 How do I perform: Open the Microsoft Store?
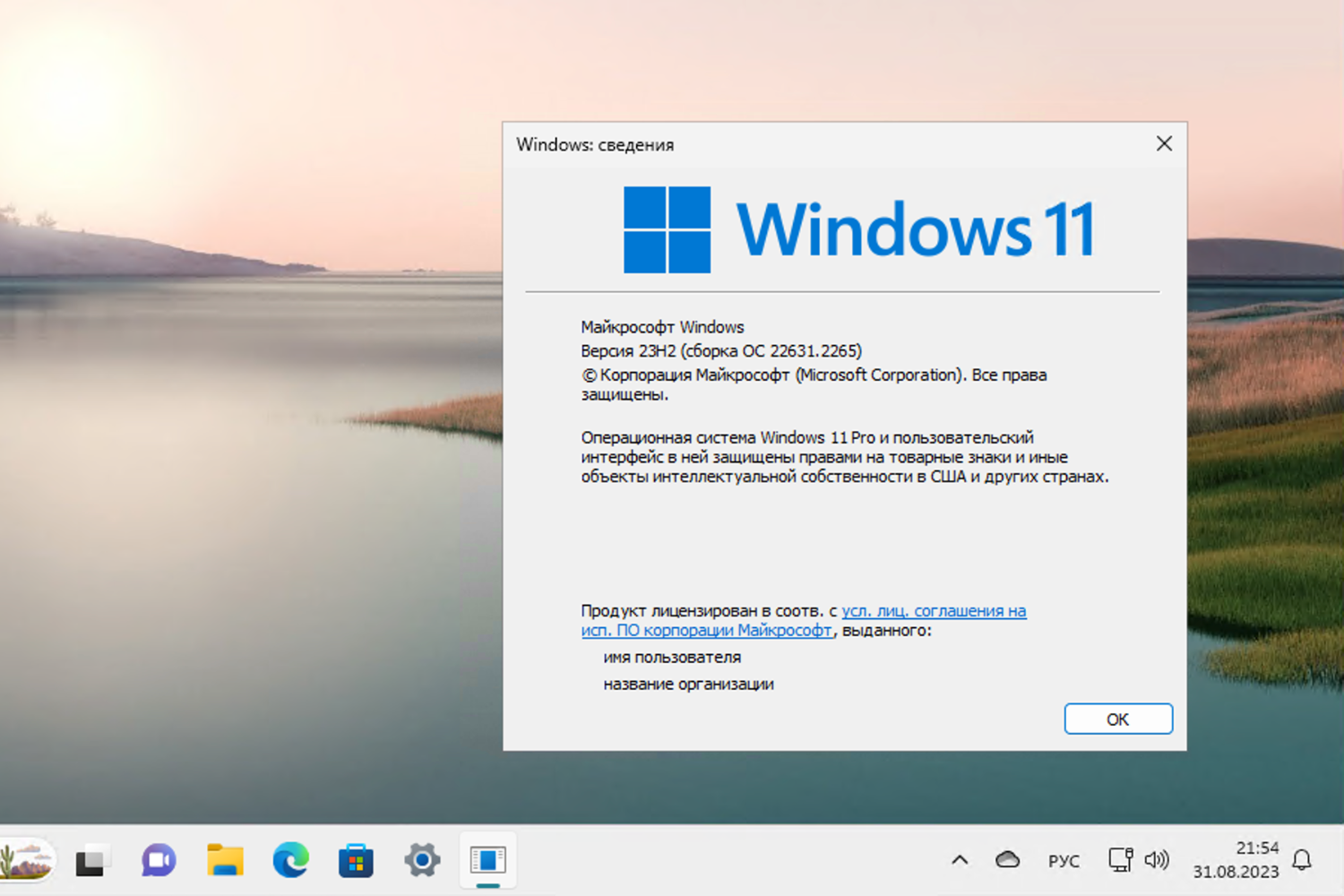point(356,860)
